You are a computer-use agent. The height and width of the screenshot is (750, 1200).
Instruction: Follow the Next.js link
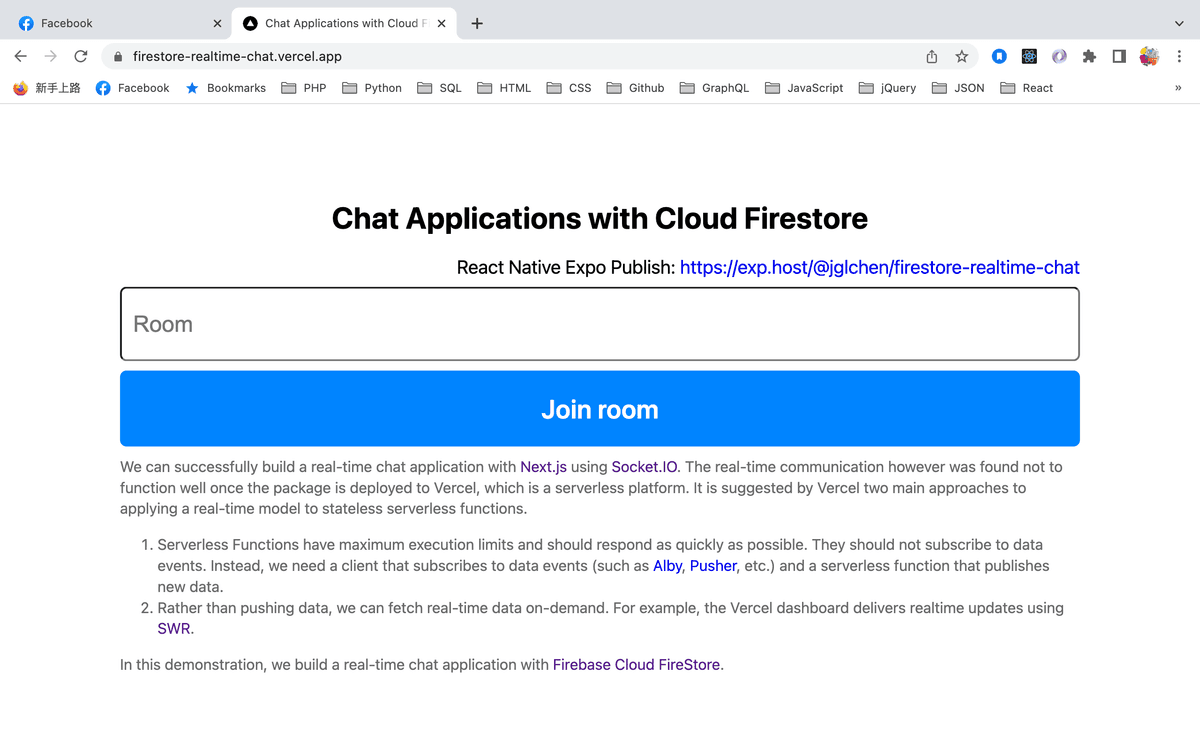tap(544, 467)
